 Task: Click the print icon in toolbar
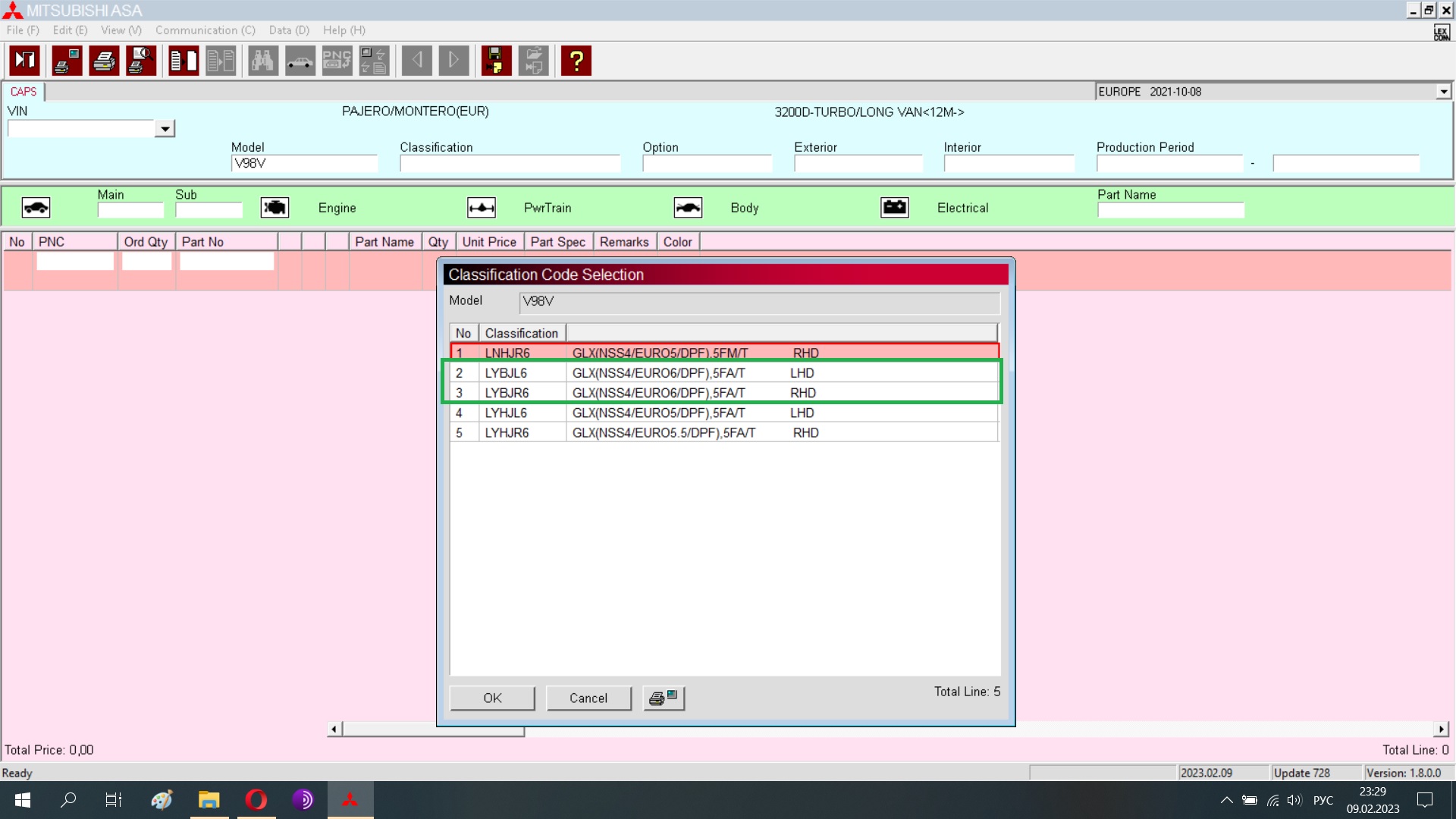click(104, 61)
